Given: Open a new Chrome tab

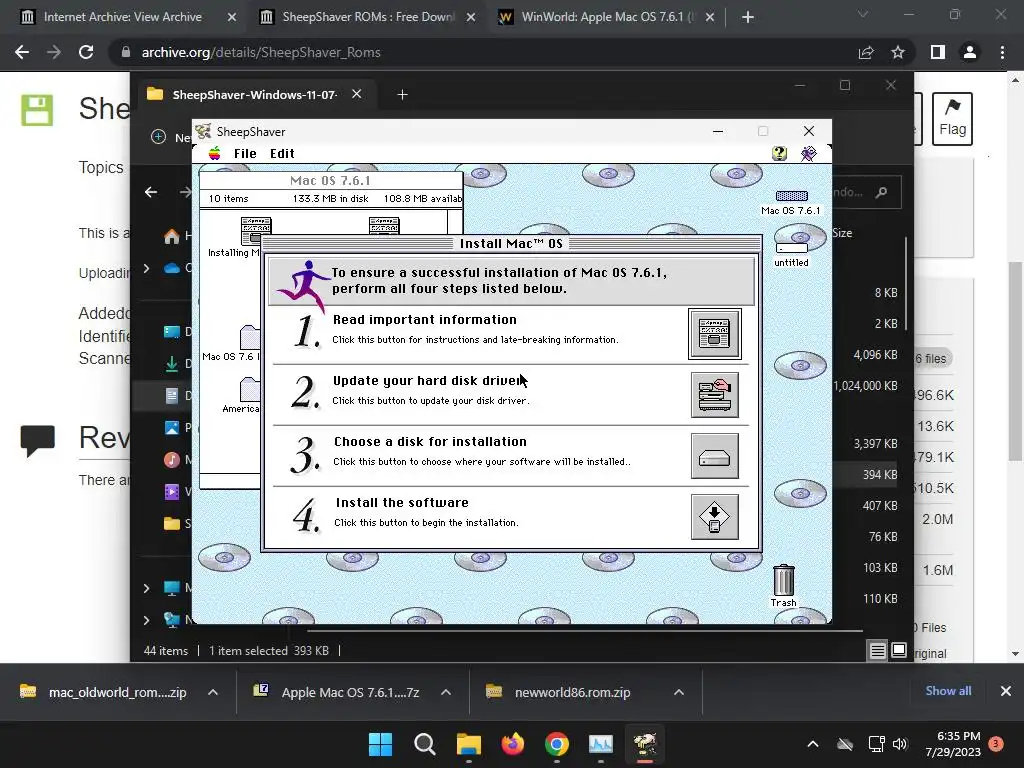Looking at the screenshot, I should coord(748,18).
